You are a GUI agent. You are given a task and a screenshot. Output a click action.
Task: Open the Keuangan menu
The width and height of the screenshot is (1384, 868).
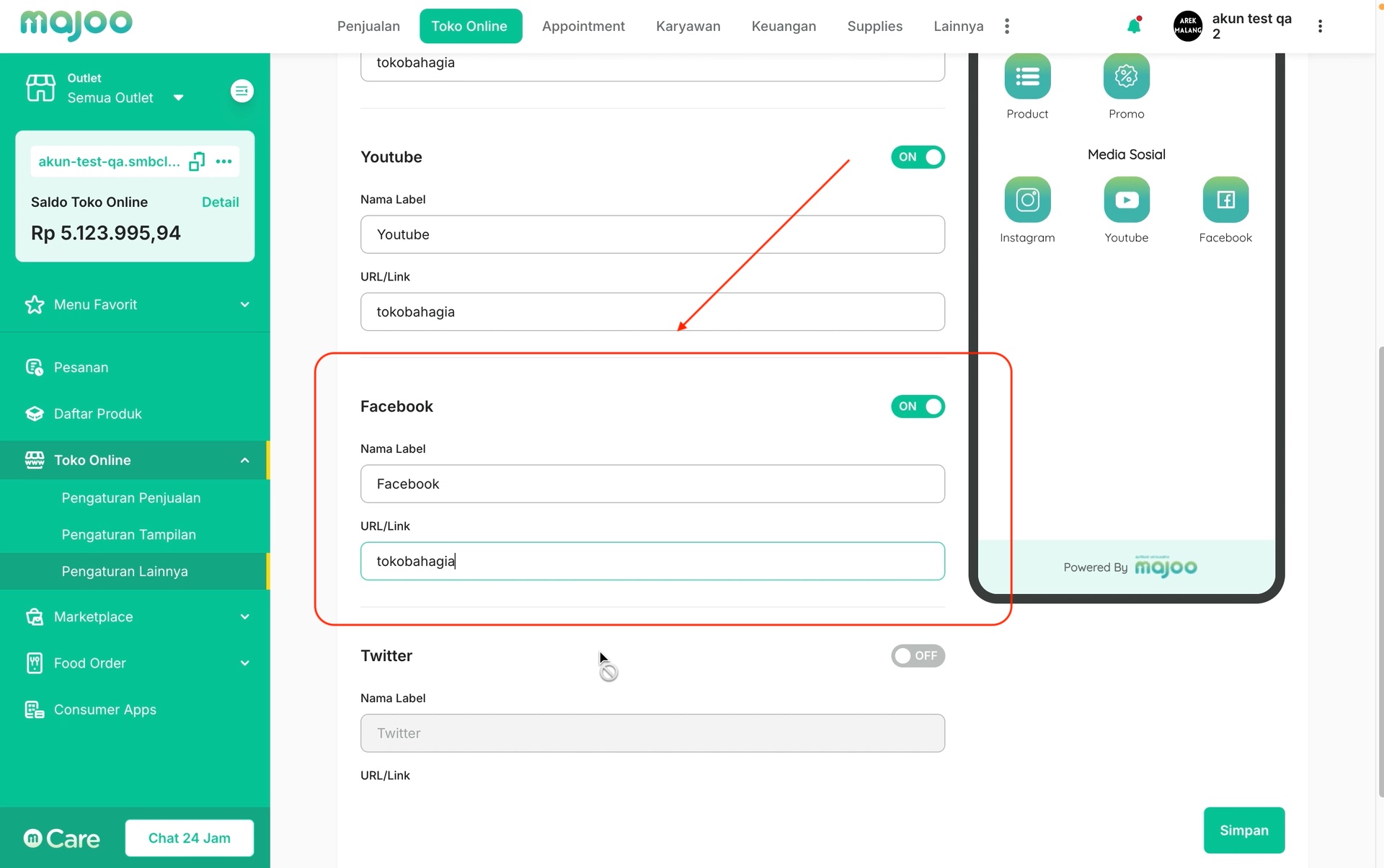(784, 26)
